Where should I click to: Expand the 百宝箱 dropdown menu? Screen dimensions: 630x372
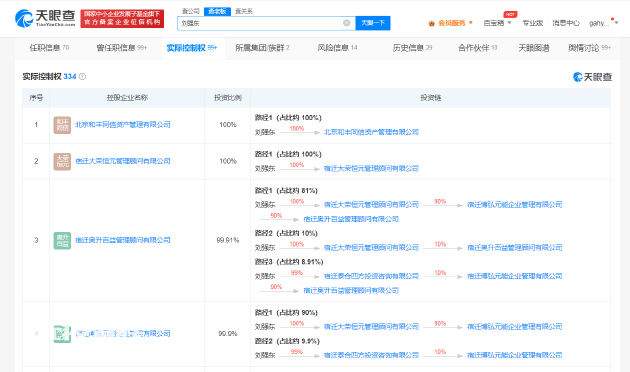point(497,23)
